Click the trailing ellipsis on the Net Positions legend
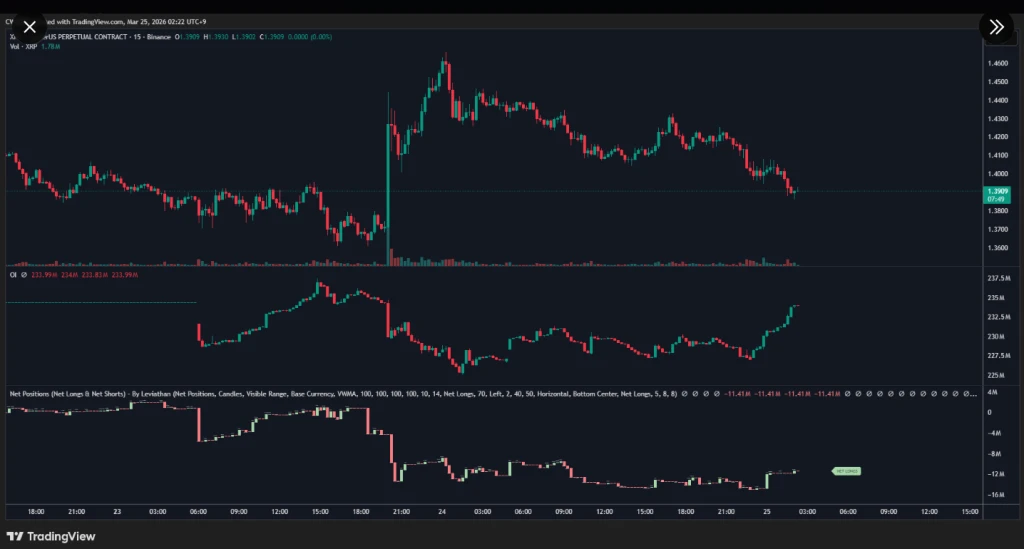 pos(974,394)
